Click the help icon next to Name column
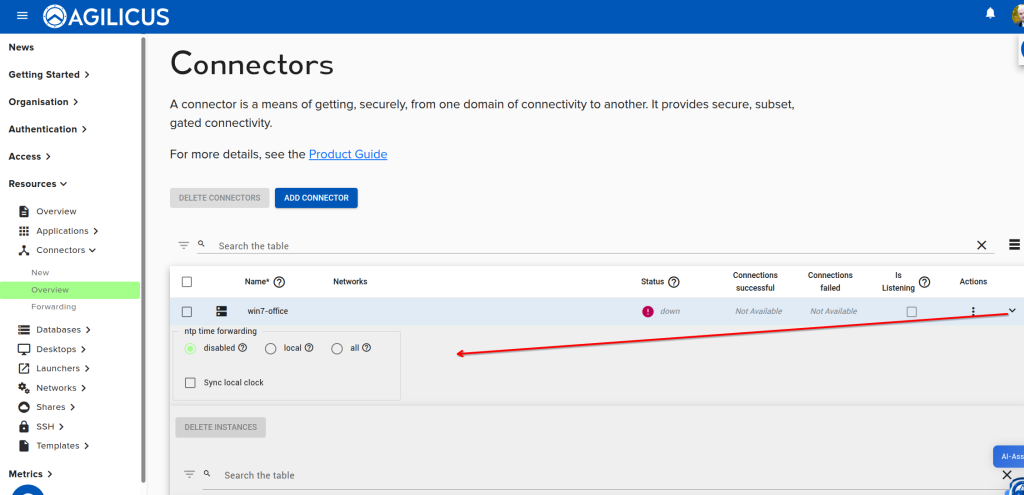 pos(279,282)
